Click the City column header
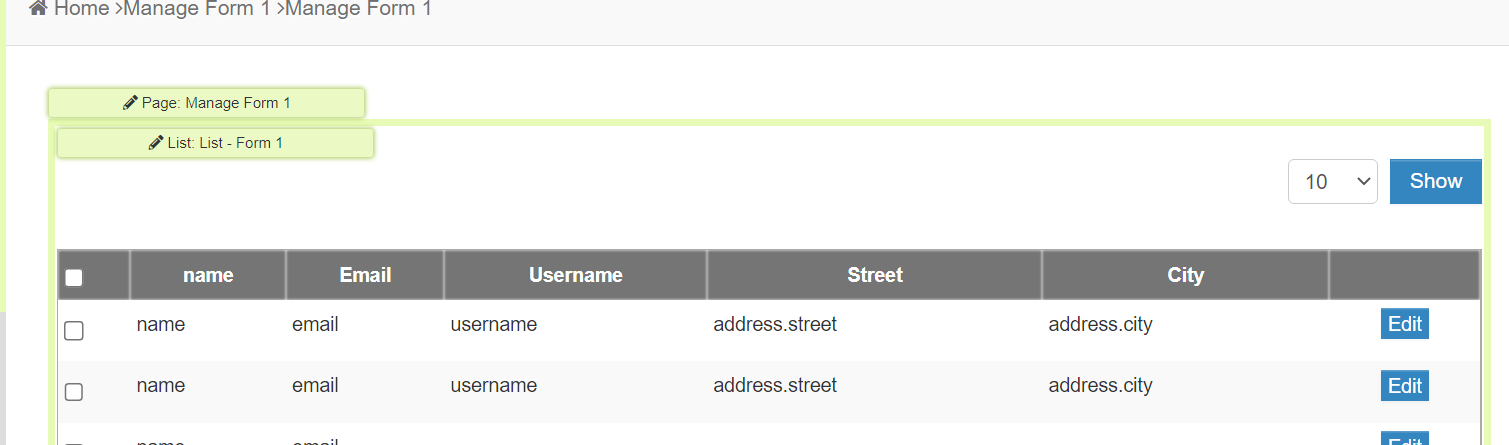Viewport: 1509px width, 445px height. (x=1185, y=275)
